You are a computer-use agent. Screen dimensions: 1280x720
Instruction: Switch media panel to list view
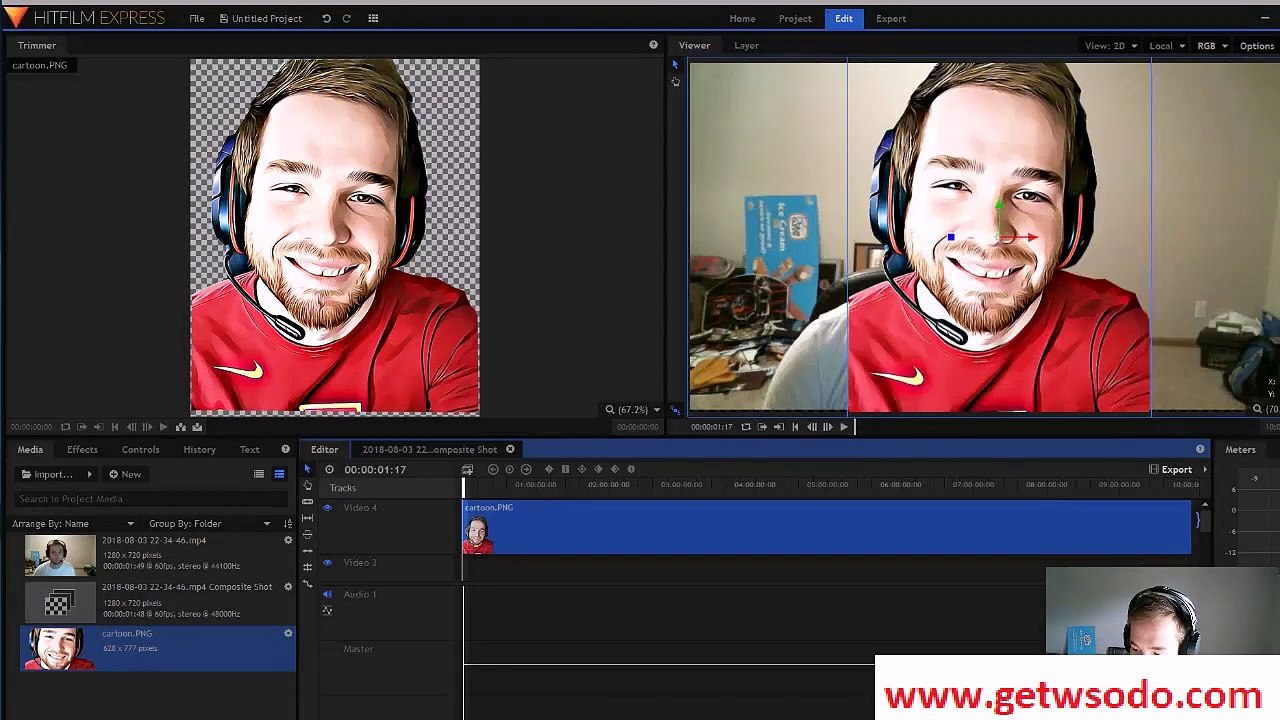pos(259,474)
